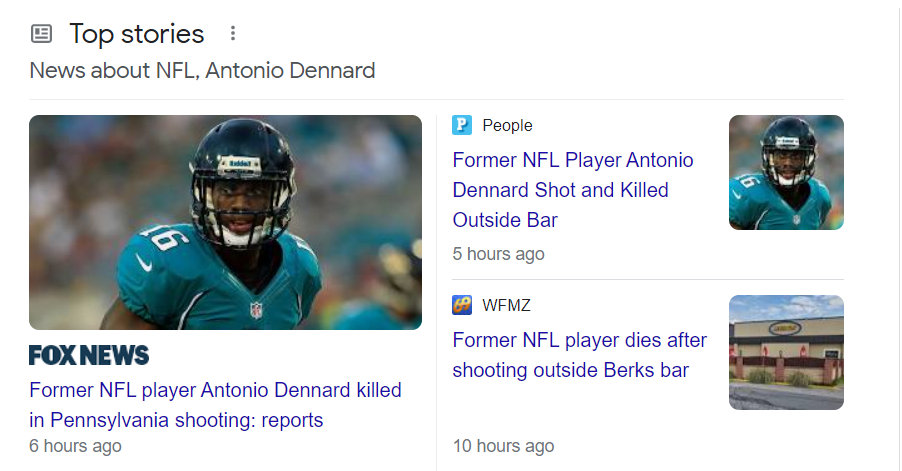Click the 'Top stories' heading text
The image size is (902, 471).
tap(136, 34)
